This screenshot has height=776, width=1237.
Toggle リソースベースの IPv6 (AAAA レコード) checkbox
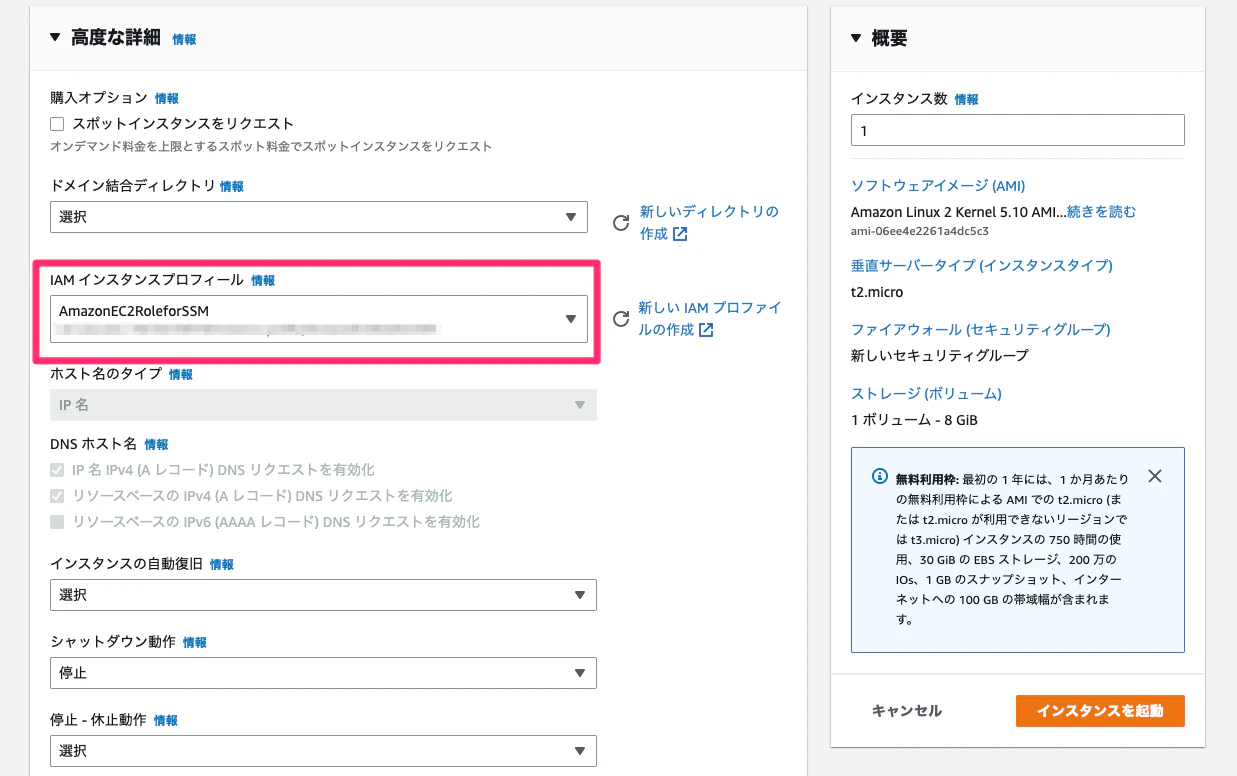pyautogui.click(x=57, y=522)
